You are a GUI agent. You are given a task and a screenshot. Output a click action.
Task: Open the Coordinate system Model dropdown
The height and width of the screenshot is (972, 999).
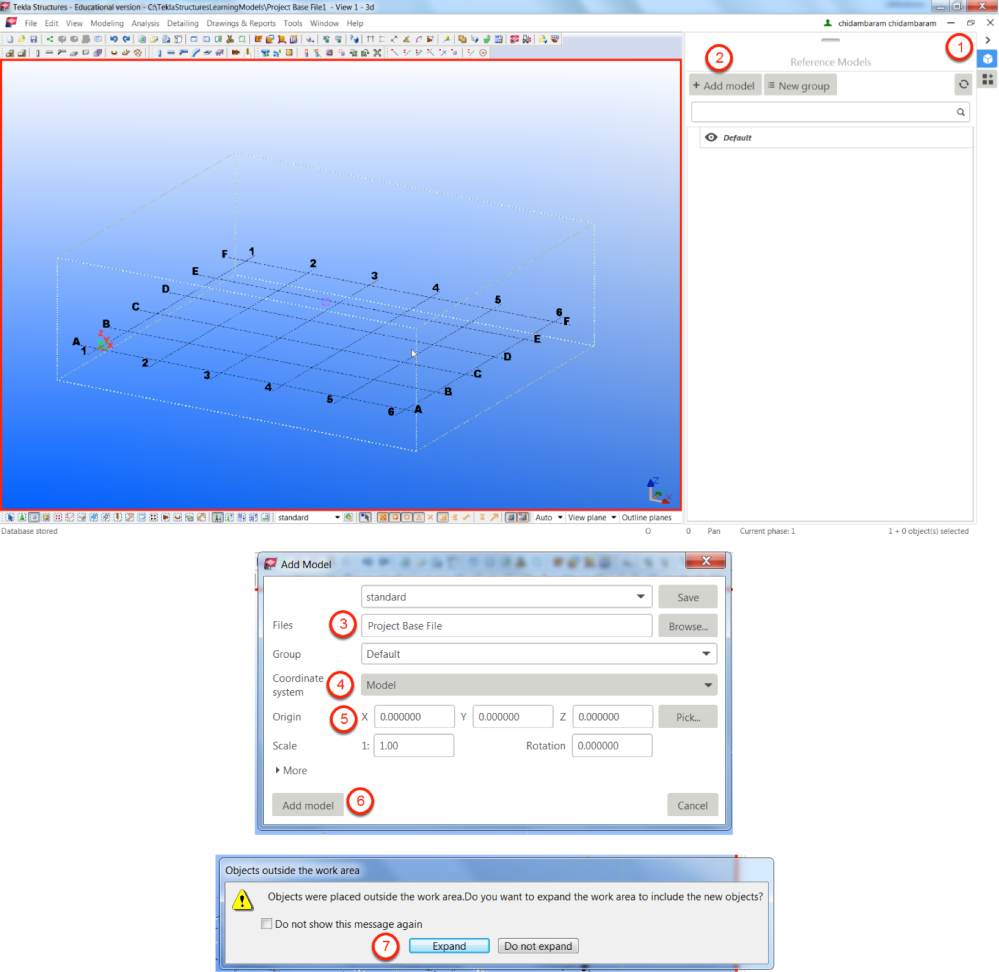[707, 685]
